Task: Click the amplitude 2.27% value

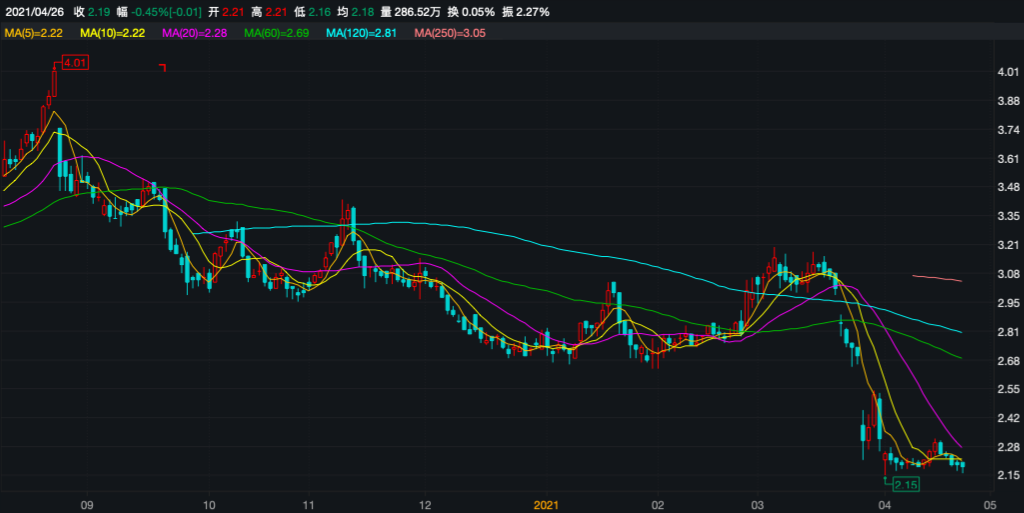Action: coord(533,12)
